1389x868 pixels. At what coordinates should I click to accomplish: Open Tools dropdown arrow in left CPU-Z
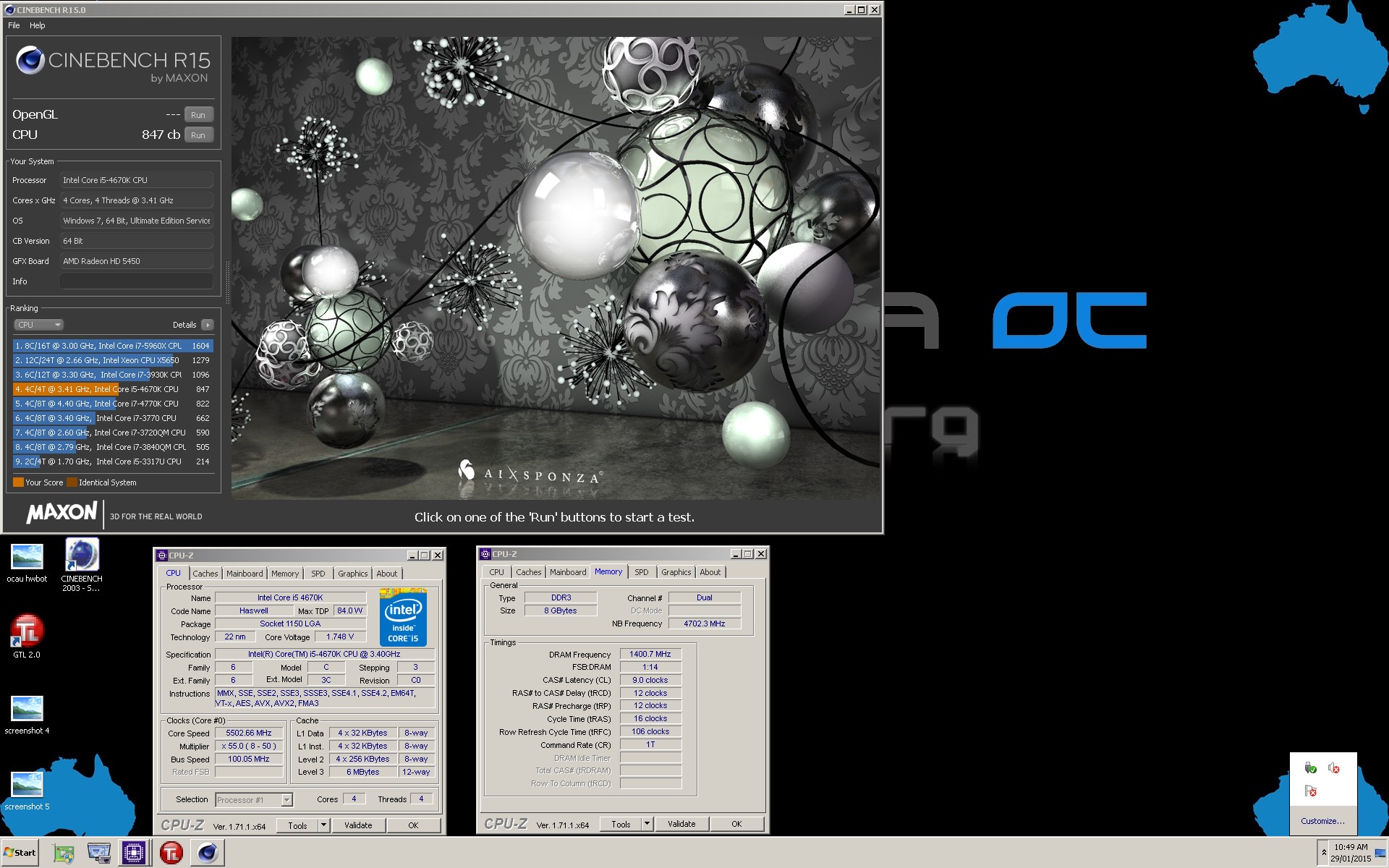(323, 825)
